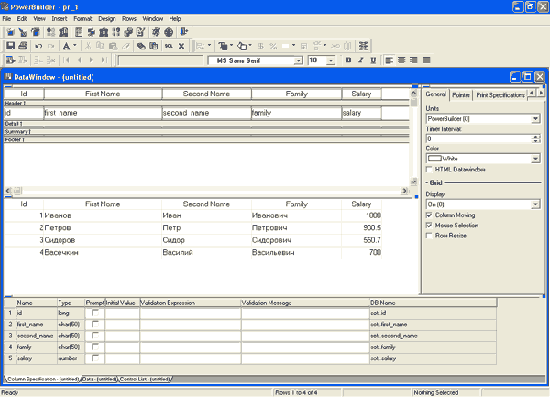Click the Cut scissors icon

[88, 46]
